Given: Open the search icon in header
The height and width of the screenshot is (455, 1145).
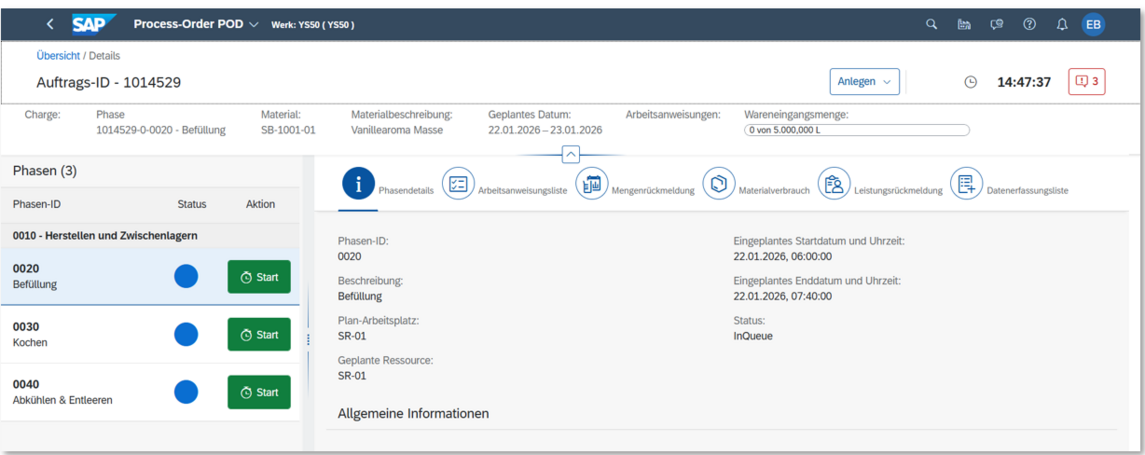Looking at the screenshot, I should click(931, 24).
